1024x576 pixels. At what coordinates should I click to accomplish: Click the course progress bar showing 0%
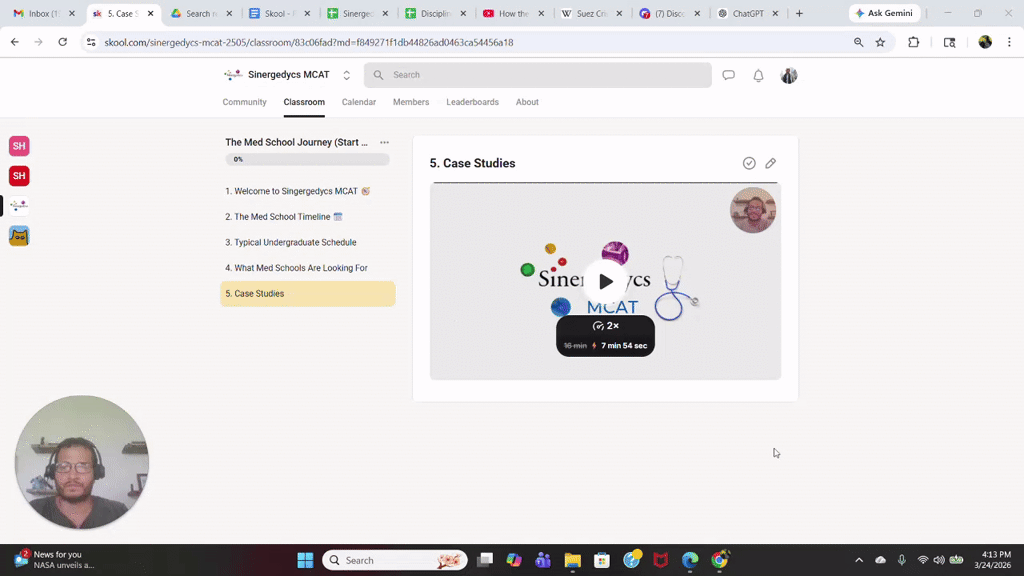point(308,159)
